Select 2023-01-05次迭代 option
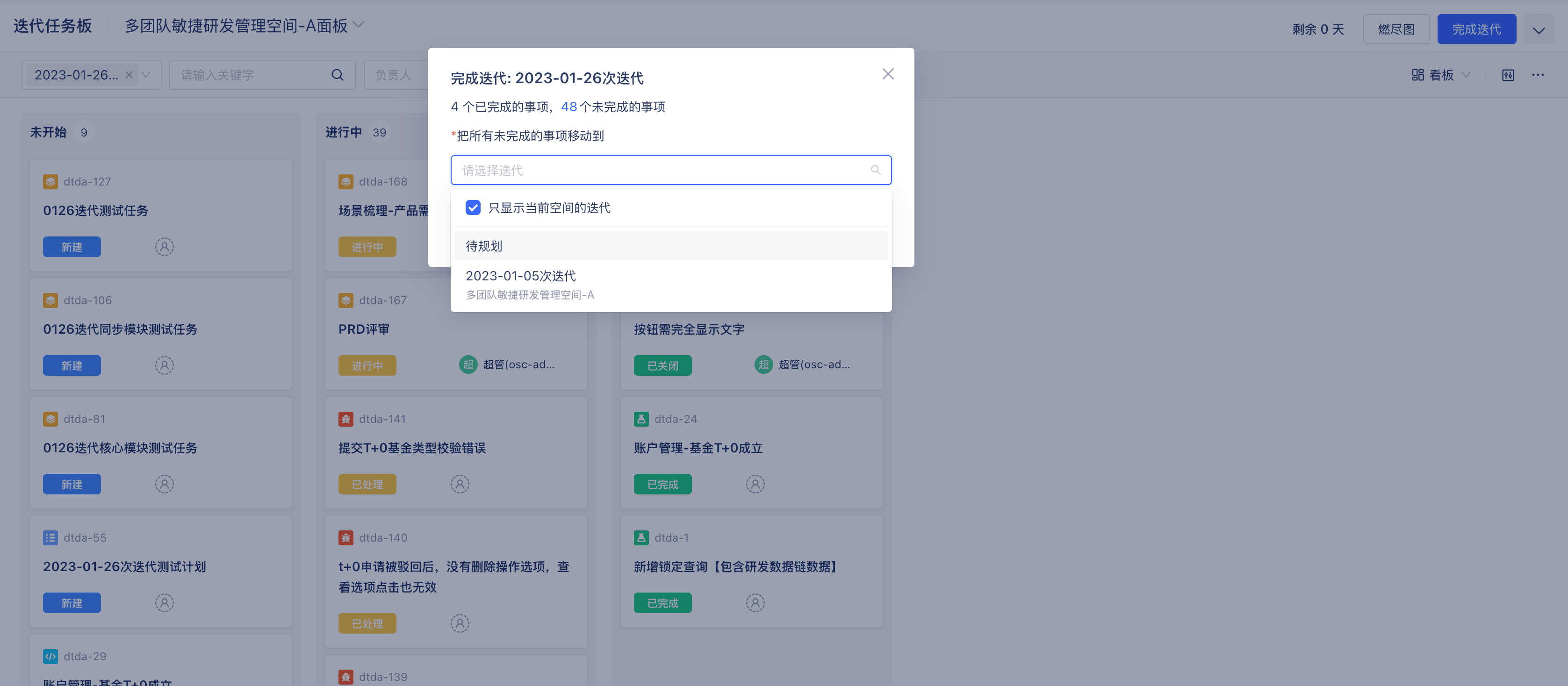This screenshot has width=1568, height=686. point(671,284)
